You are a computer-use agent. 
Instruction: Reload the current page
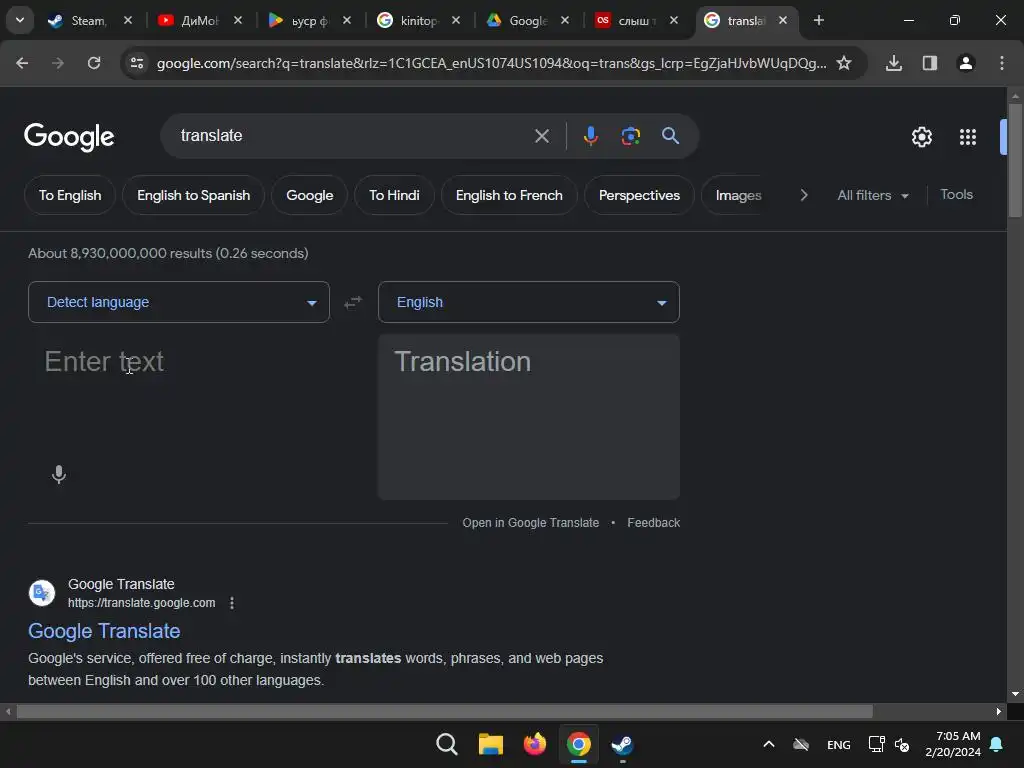(94, 63)
